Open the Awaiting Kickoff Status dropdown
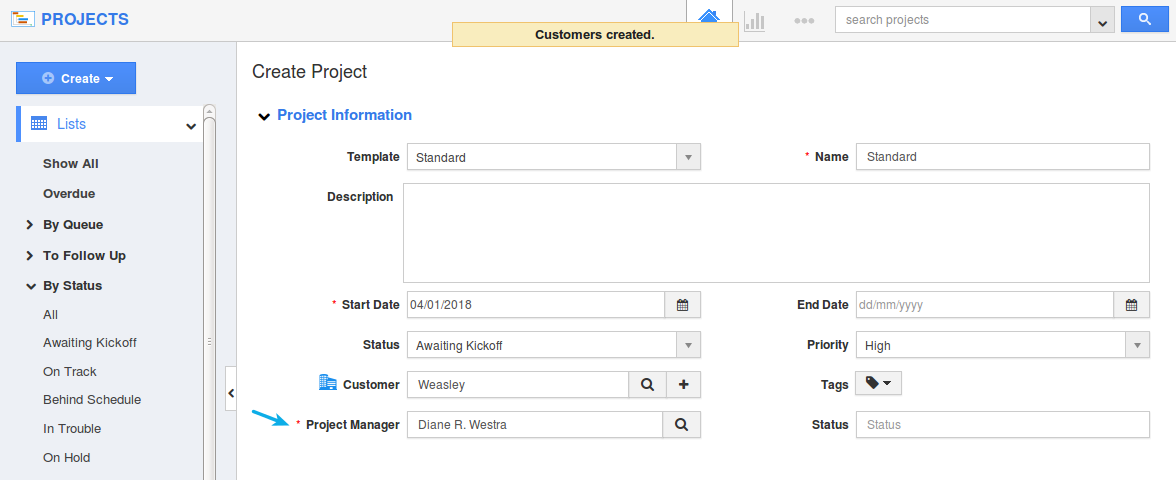Viewport: 1176px width, 480px height. pos(553,346)
